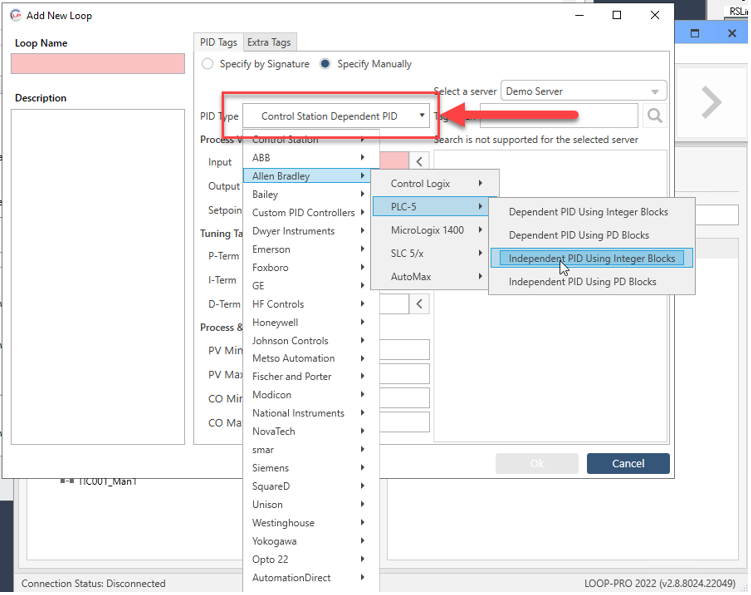Expand MicroLogix 1400 submenu
Screen dimensions: 751x595
[x=430, y=230]
